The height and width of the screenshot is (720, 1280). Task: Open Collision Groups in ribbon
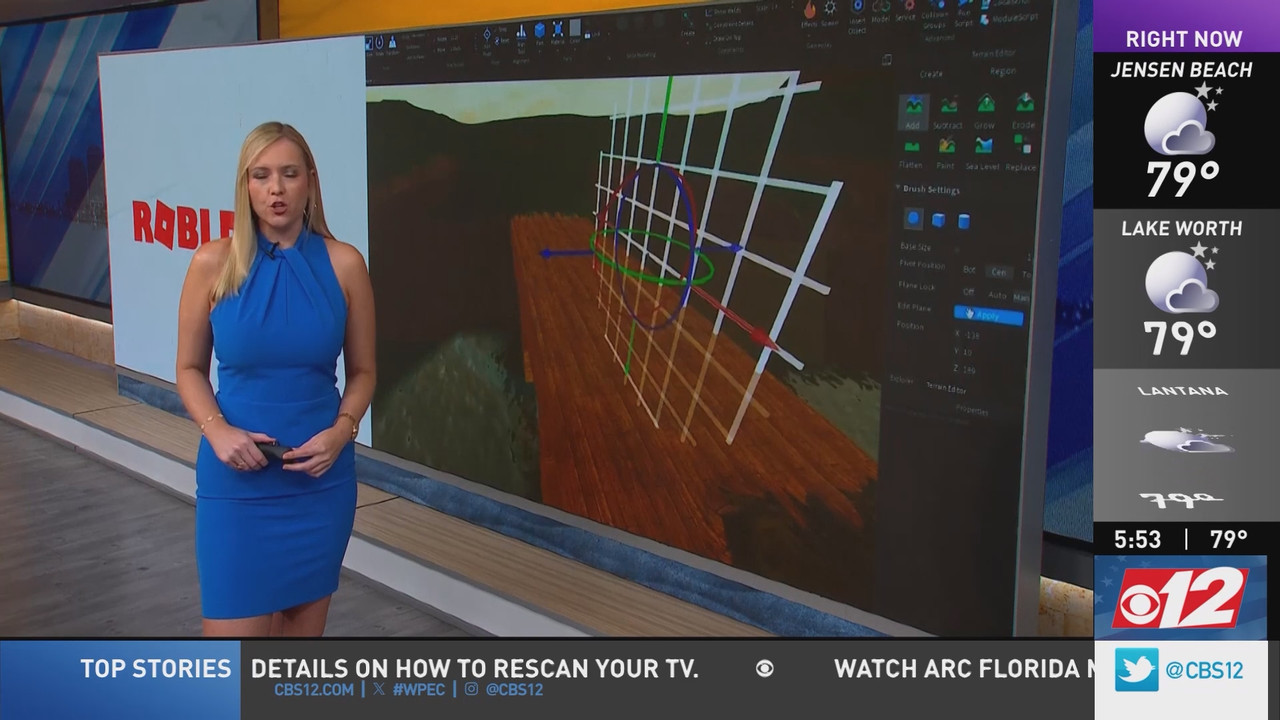934,16
